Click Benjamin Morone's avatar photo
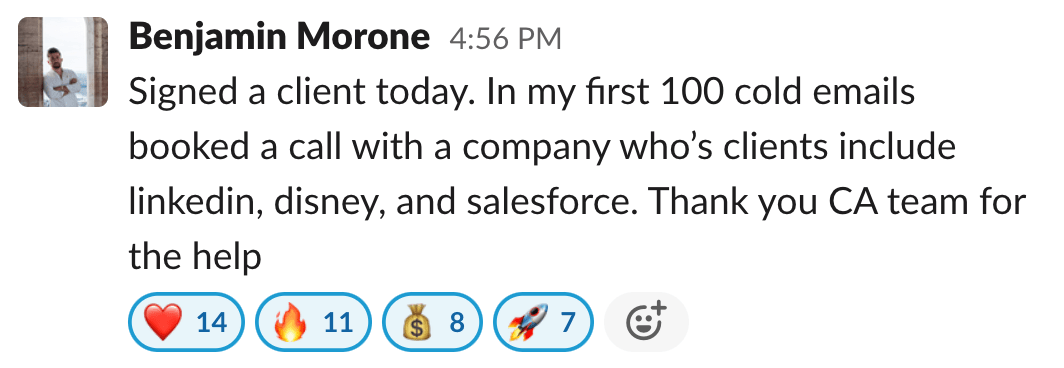 point(62,62)
